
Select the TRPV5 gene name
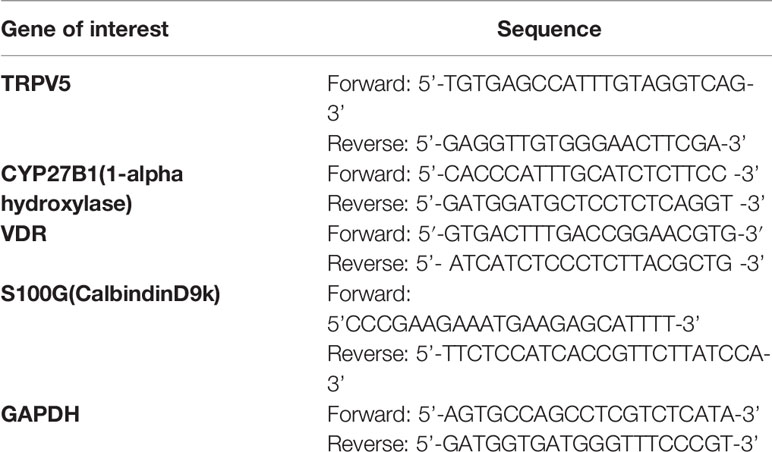(x=36, y=84)
